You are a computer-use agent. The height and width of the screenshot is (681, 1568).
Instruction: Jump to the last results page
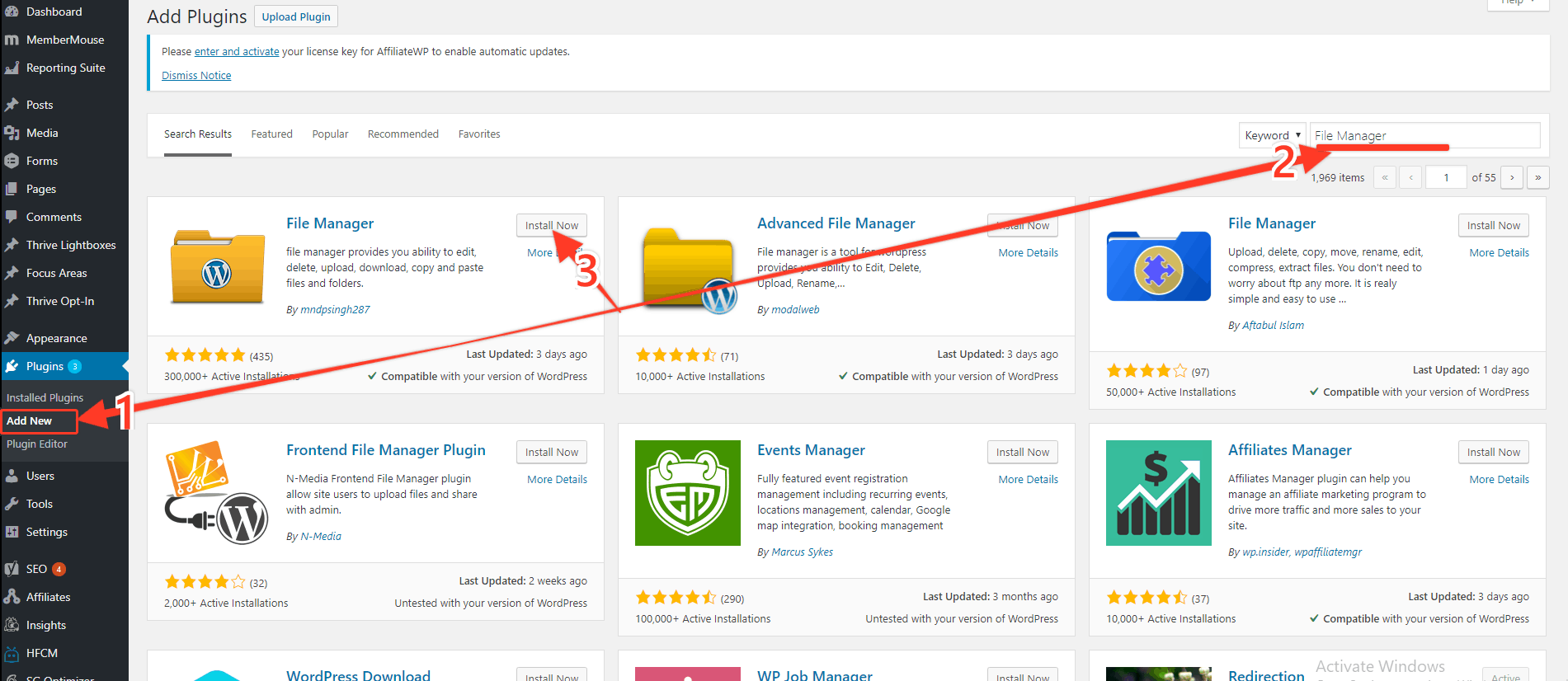pos(1538,177)
